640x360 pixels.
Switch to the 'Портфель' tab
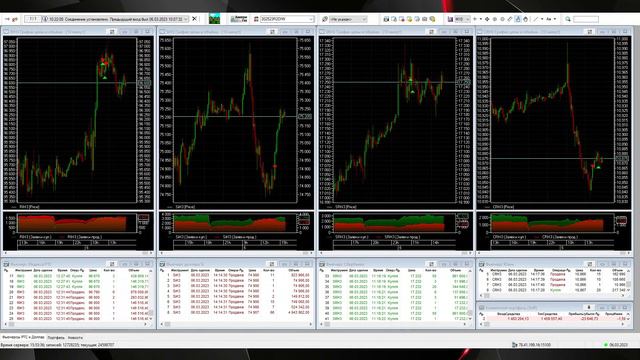pyautogui.click(x=56, y=338)
